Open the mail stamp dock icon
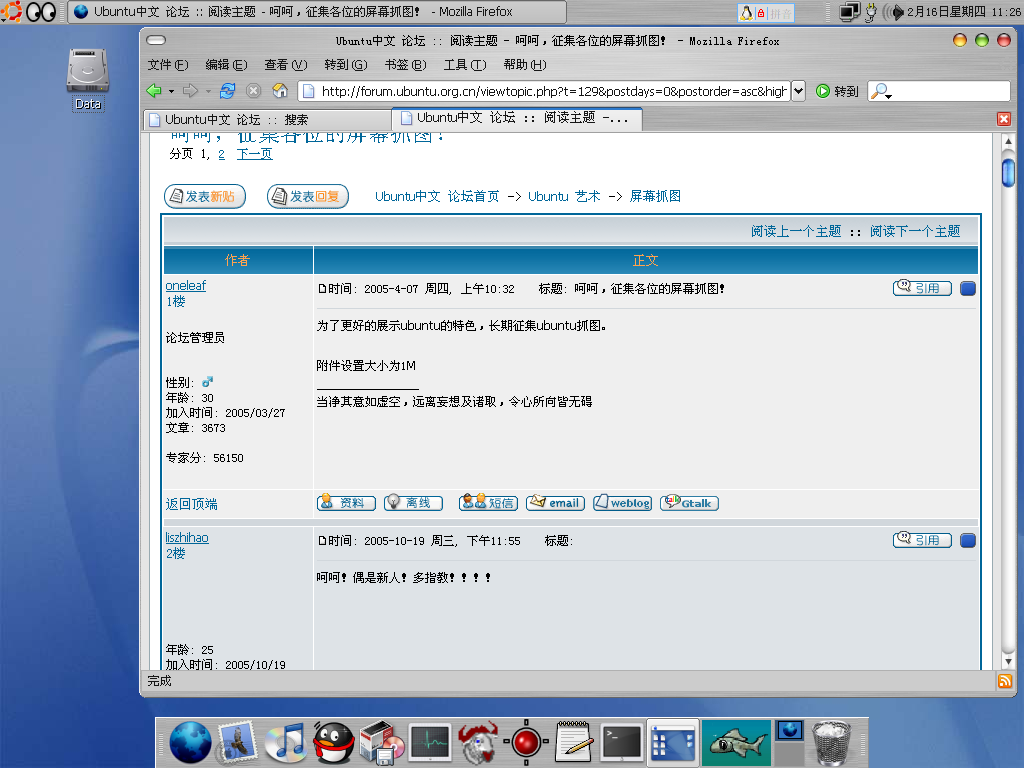 coord(238,743)
